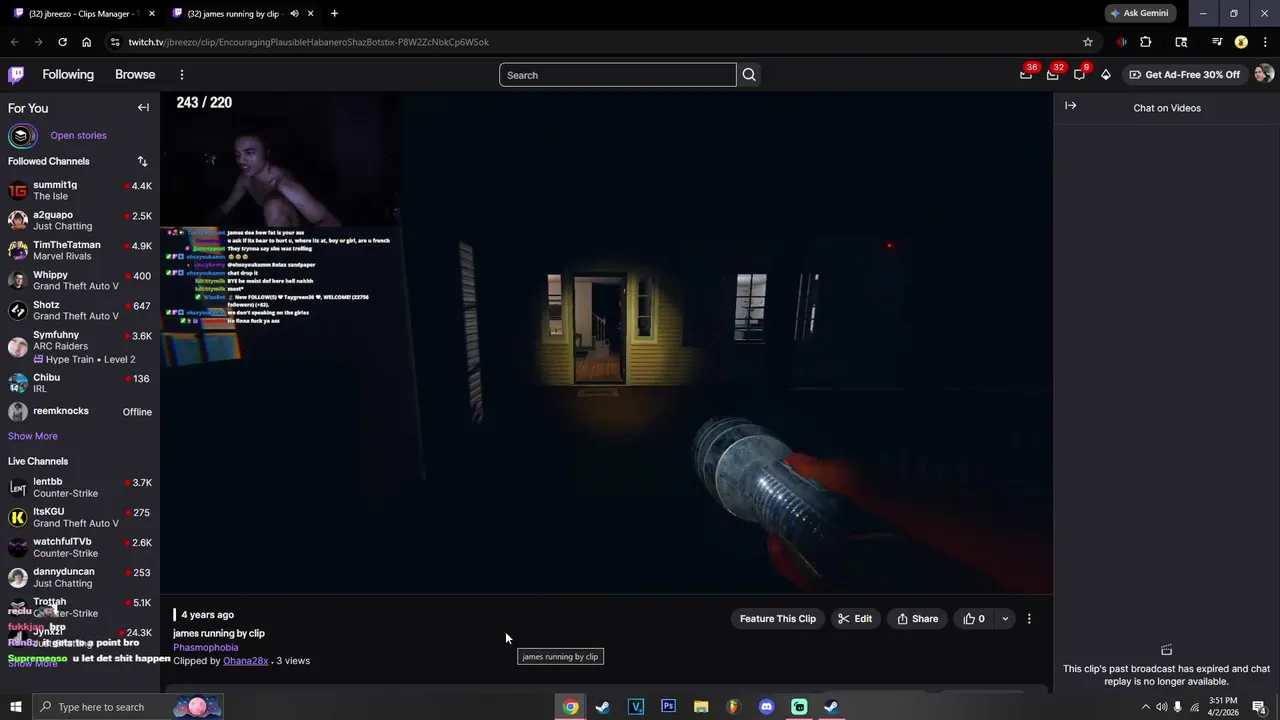The width and height of the screenshot is (1280, 720).
Task: Sort the Followed Channels list
Action: click(142, 161)
